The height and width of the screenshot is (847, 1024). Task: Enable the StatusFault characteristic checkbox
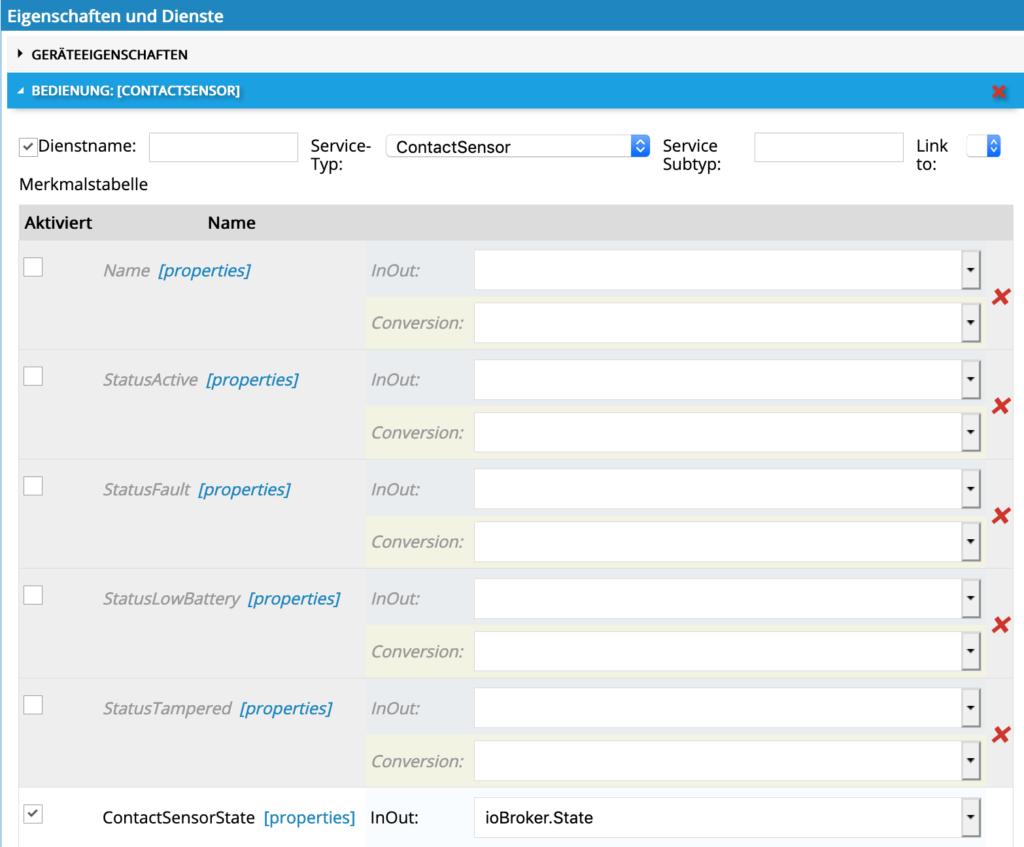pos(33,486)
